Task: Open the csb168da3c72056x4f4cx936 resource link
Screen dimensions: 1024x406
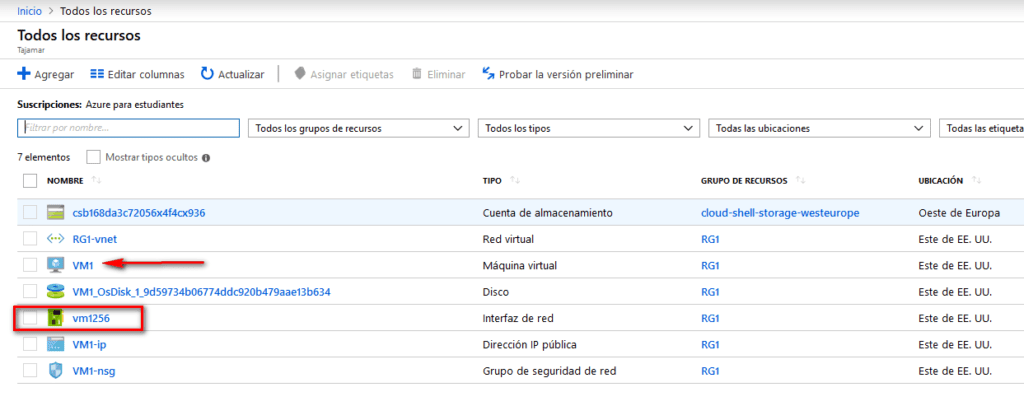Action: (x=140, y=213)
